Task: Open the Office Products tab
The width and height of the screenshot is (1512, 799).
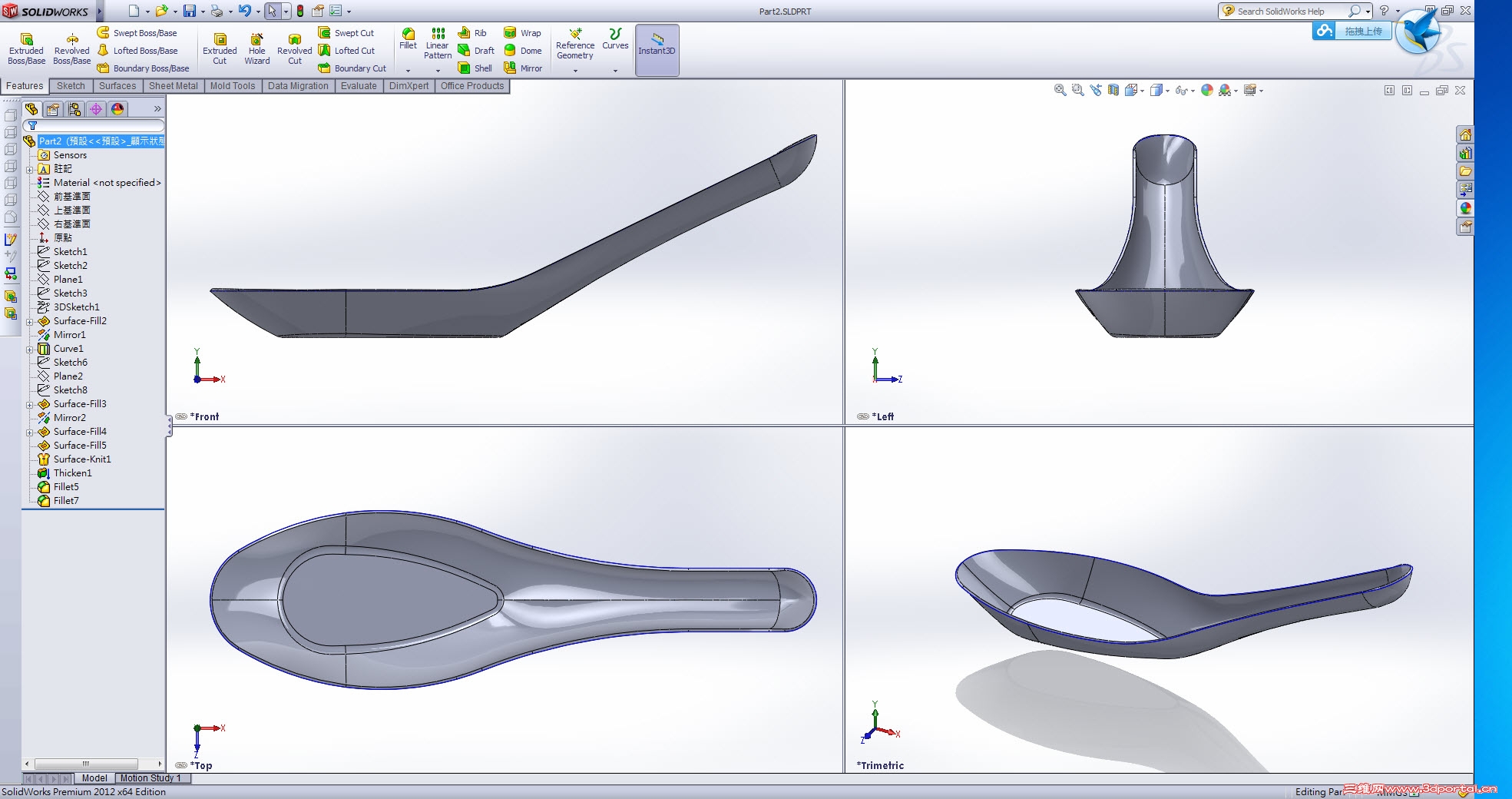Action: pyautogui.click(x=472, y=86)
